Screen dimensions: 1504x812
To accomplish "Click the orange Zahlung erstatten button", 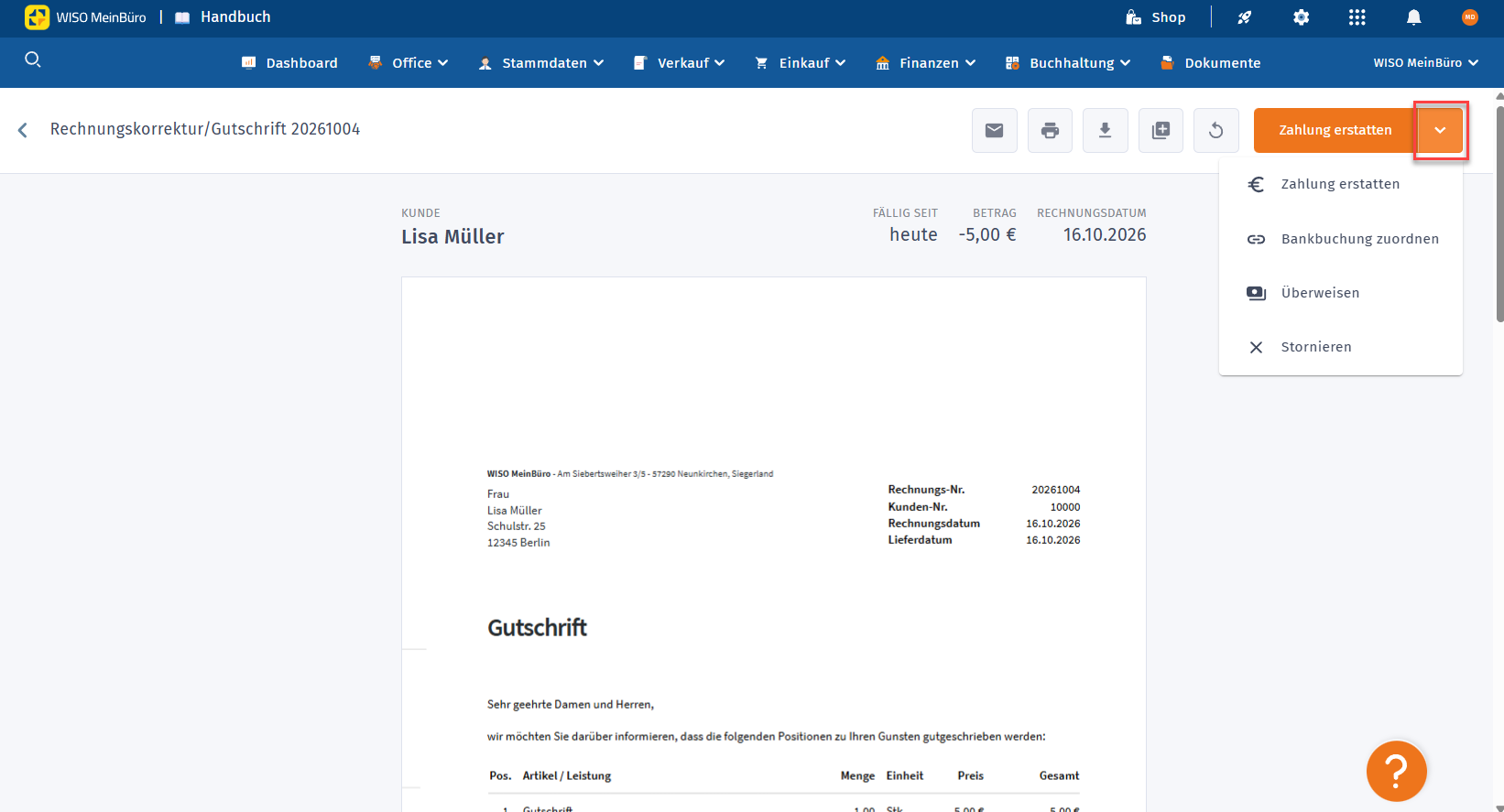I will 1335,130.
